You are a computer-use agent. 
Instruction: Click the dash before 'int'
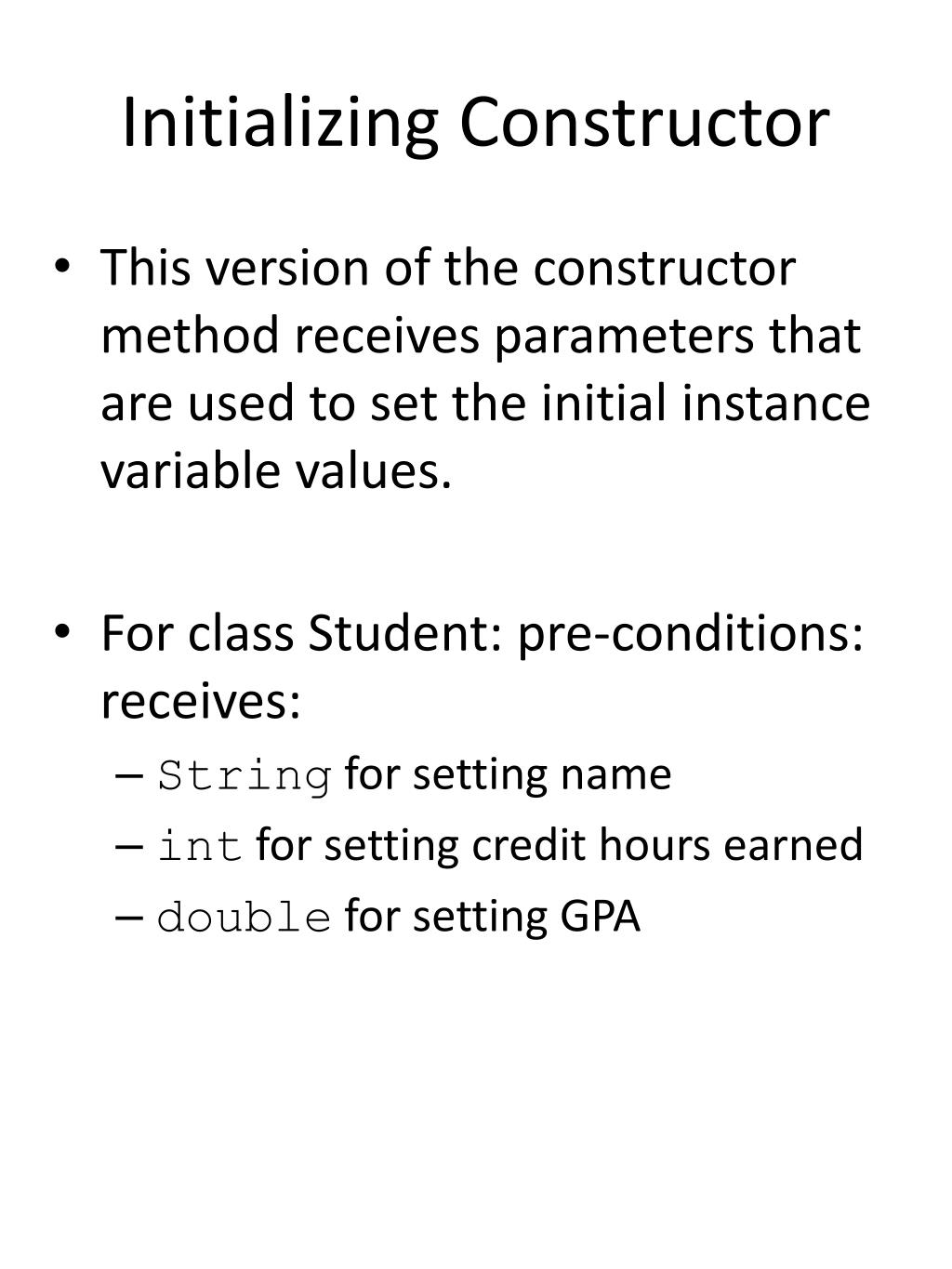click(131, 848)
